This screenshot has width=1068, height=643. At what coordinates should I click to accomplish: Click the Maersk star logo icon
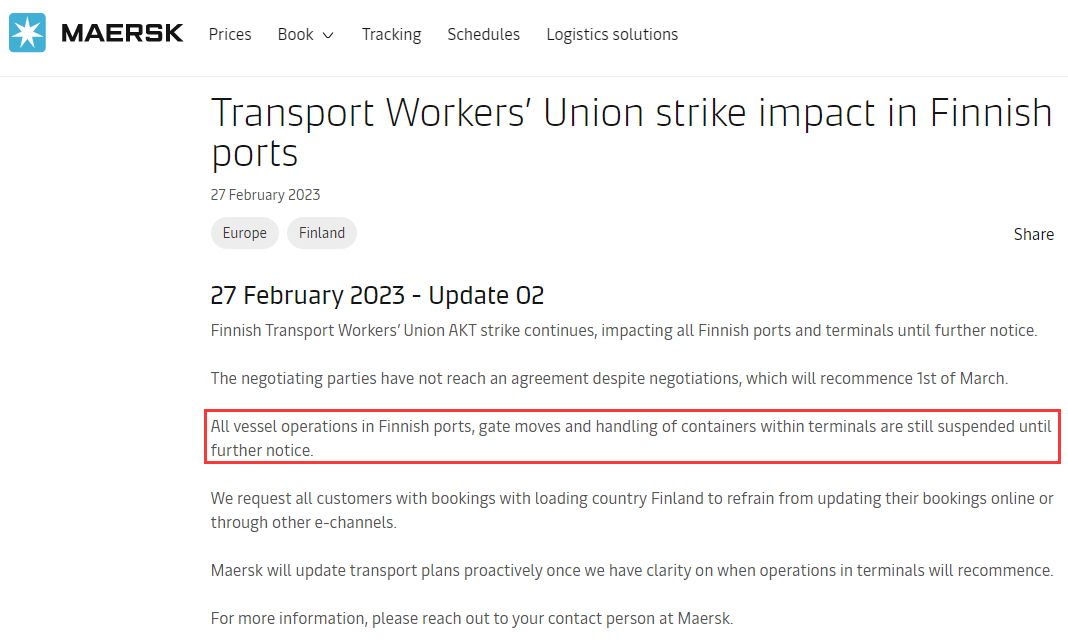[x=27, y=33]
